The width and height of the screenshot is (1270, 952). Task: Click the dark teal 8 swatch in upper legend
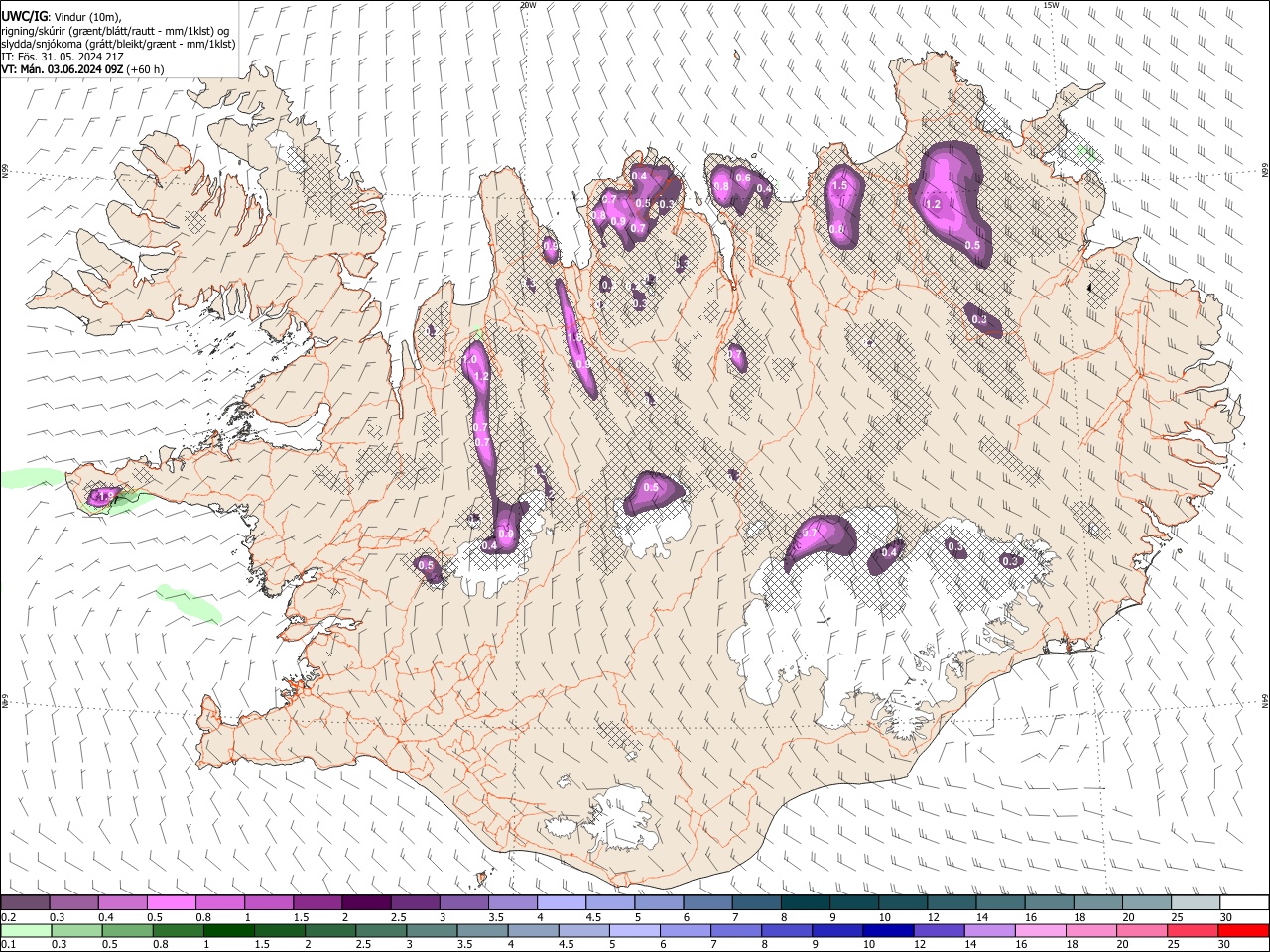805,903
